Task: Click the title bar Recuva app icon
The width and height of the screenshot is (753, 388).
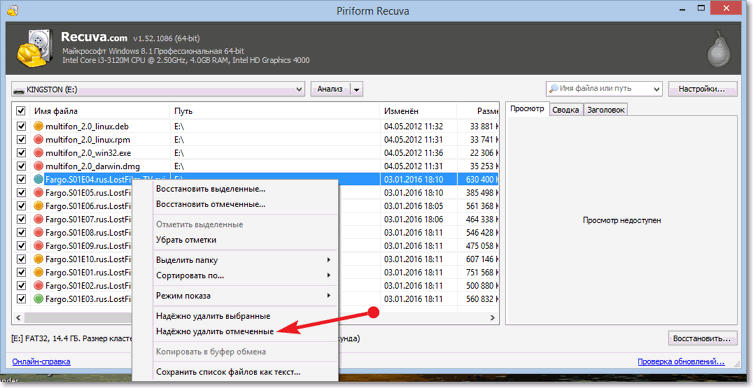Action: tap(12, 10)
